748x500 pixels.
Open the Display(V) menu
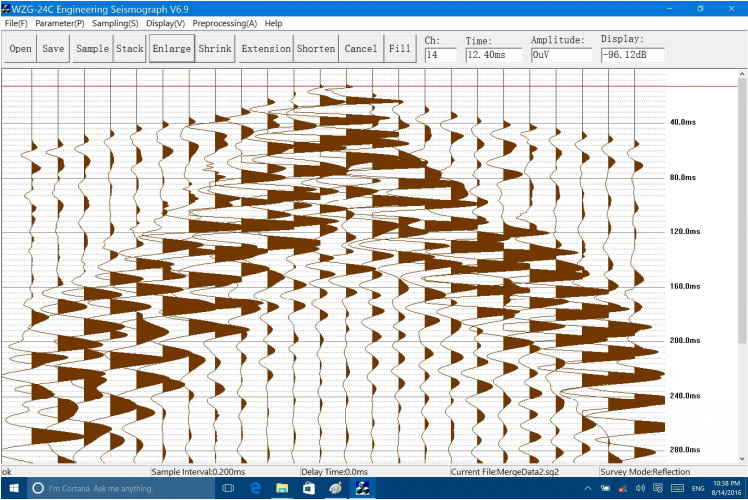[x=166, y=23]
